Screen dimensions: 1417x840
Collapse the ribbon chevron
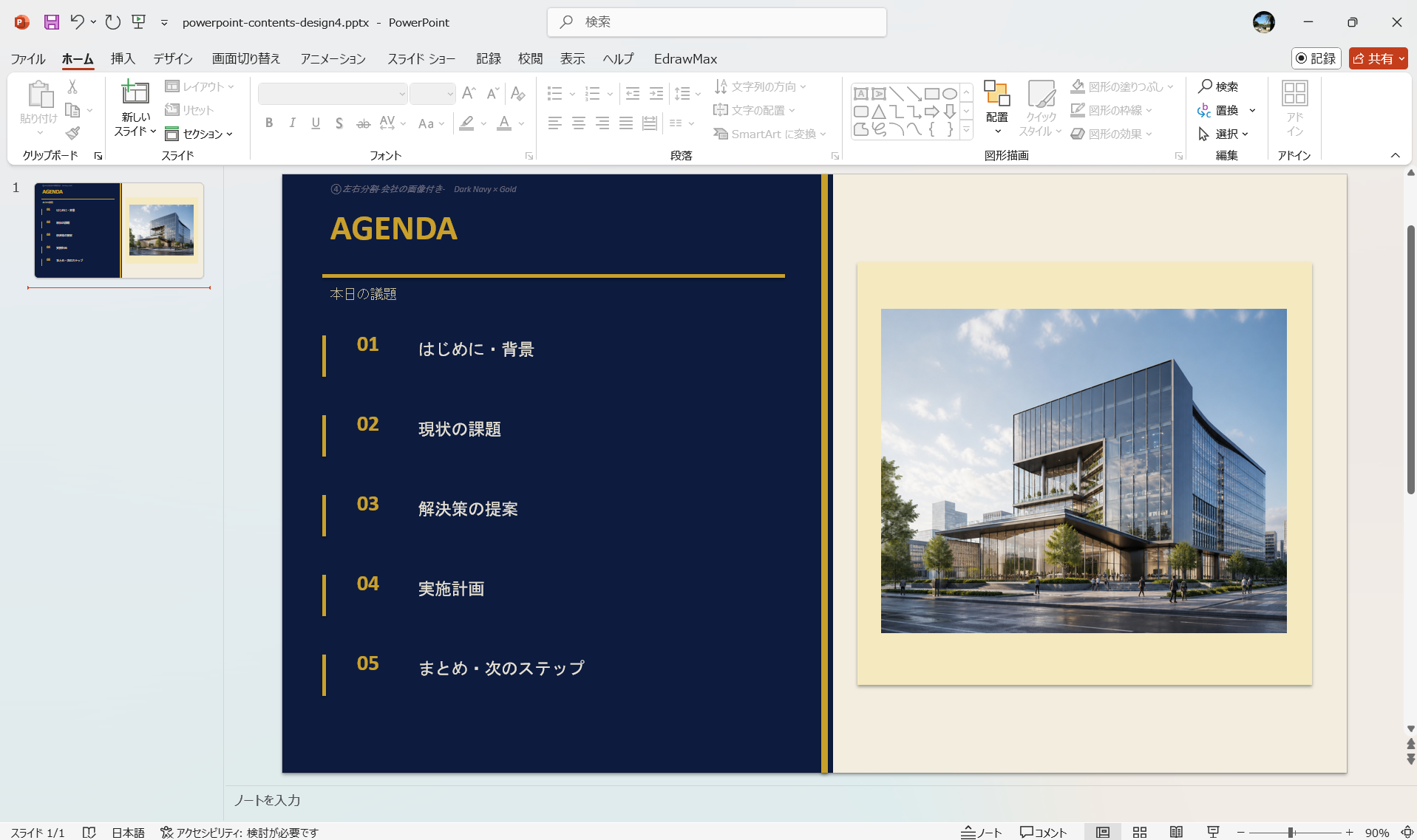(1396, 155)
